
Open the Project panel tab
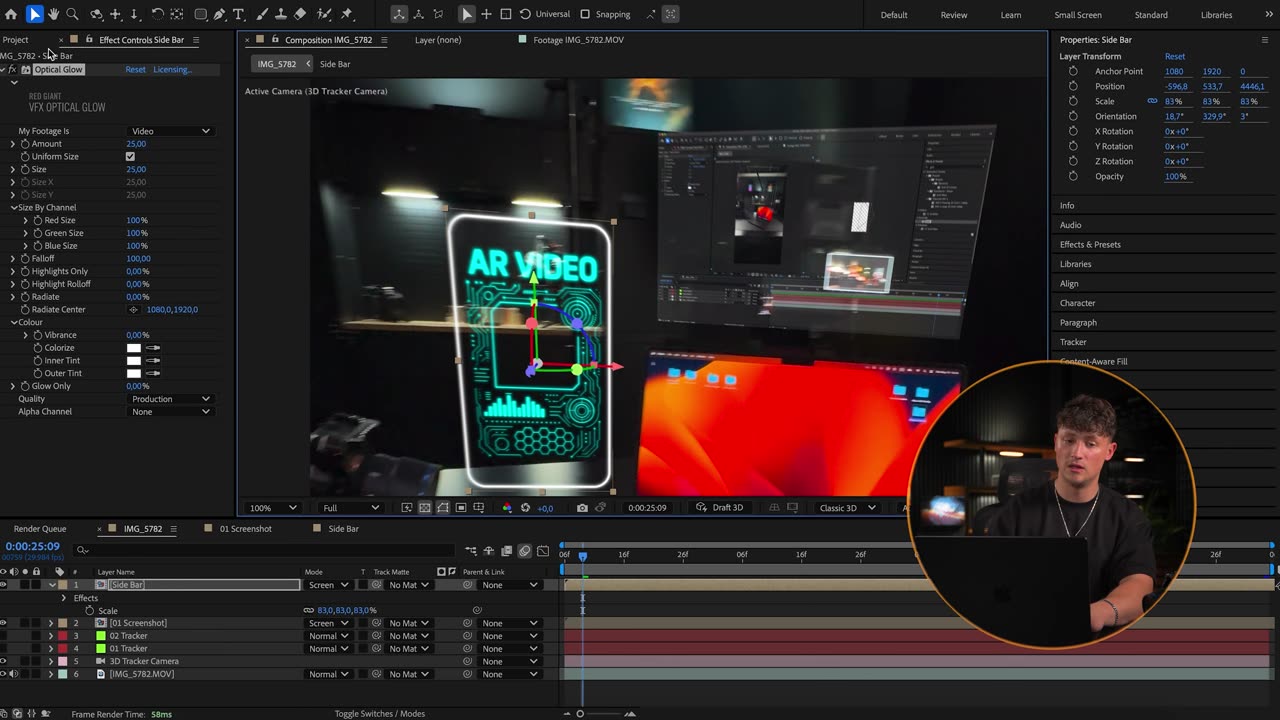click(x=15, y=40)
